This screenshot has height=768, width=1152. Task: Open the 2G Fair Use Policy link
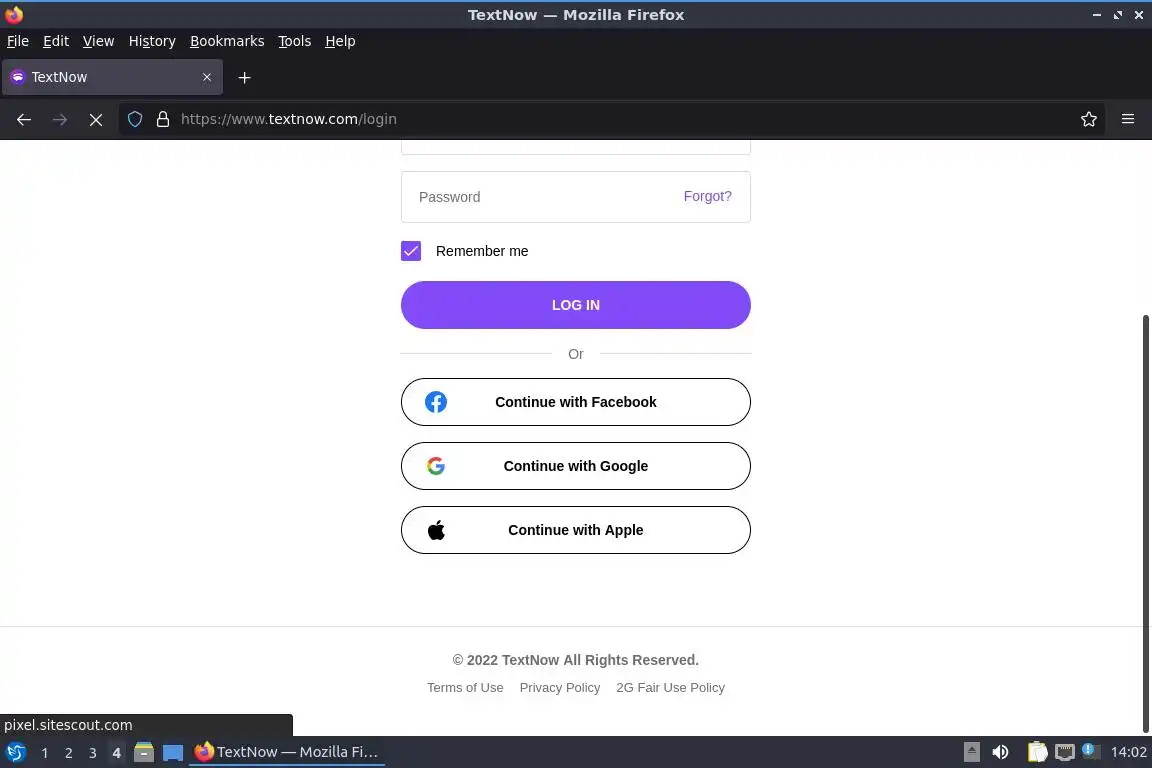click(671, 688)
